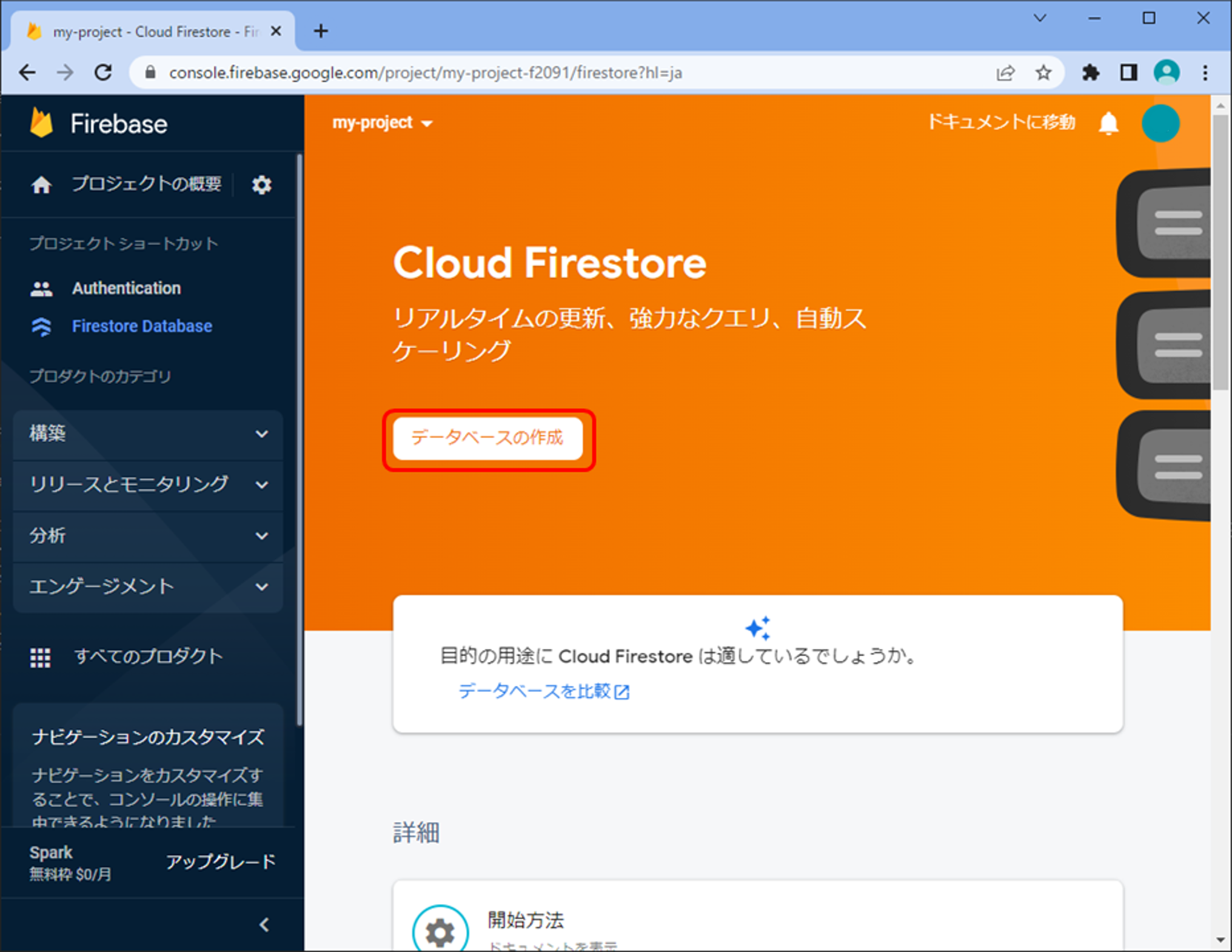Viewport: 1232px width, 952px height.
Task: Click the Chrome profile avatar icon
Action: pos(1167,73)
